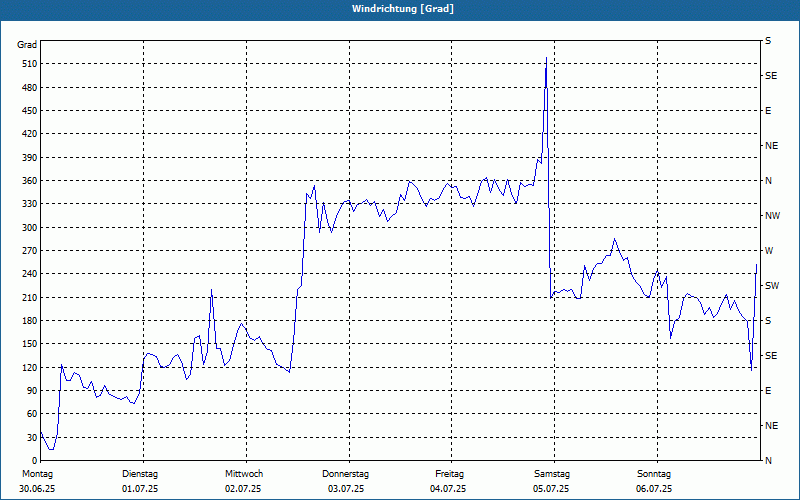
Task: Click the W compass label
Action: 769,251
